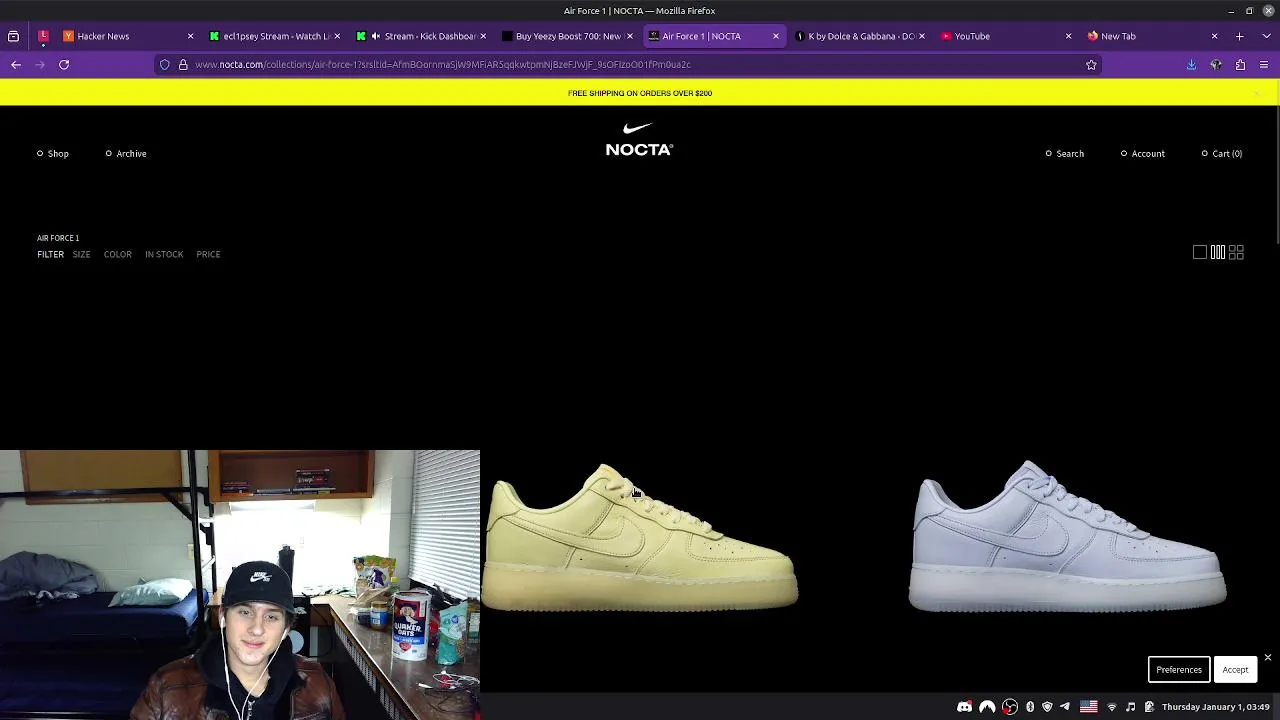
Task: Open Wi-Fi network tray menu
Action: point(1111,707)
